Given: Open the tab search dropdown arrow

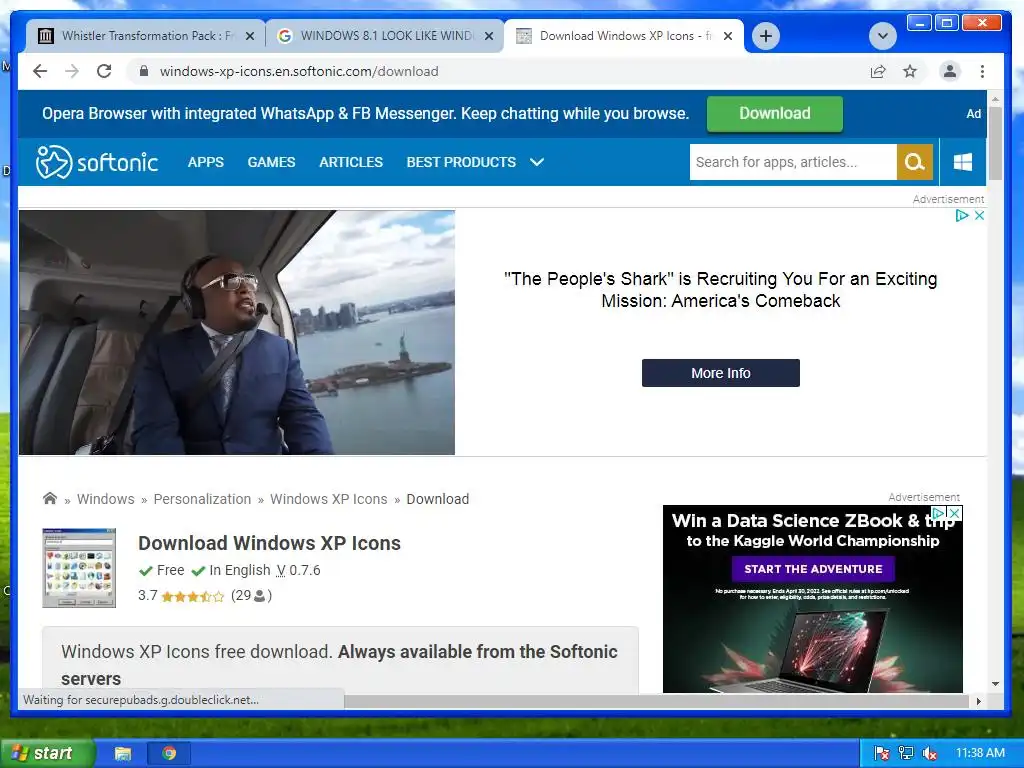Looking at the screenshot, I should click(882, 36).
